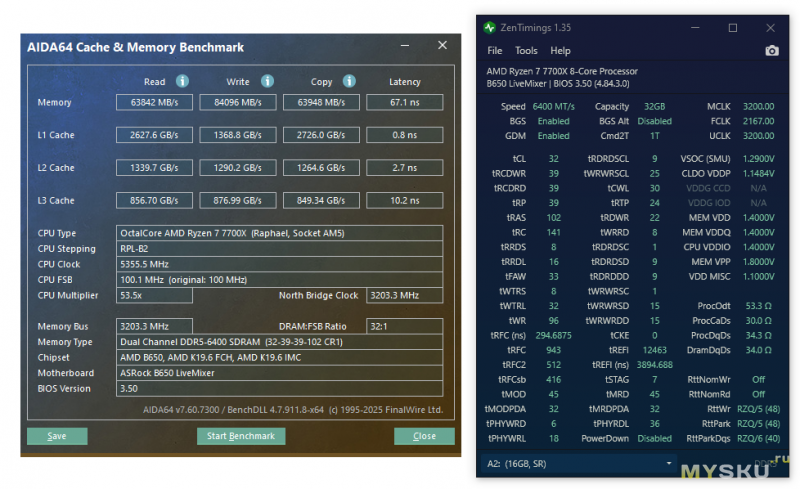This screenshot has width=800, height=489.
Task: Close the AIDA64 window using the title bar X
Action: pos(442,46)
